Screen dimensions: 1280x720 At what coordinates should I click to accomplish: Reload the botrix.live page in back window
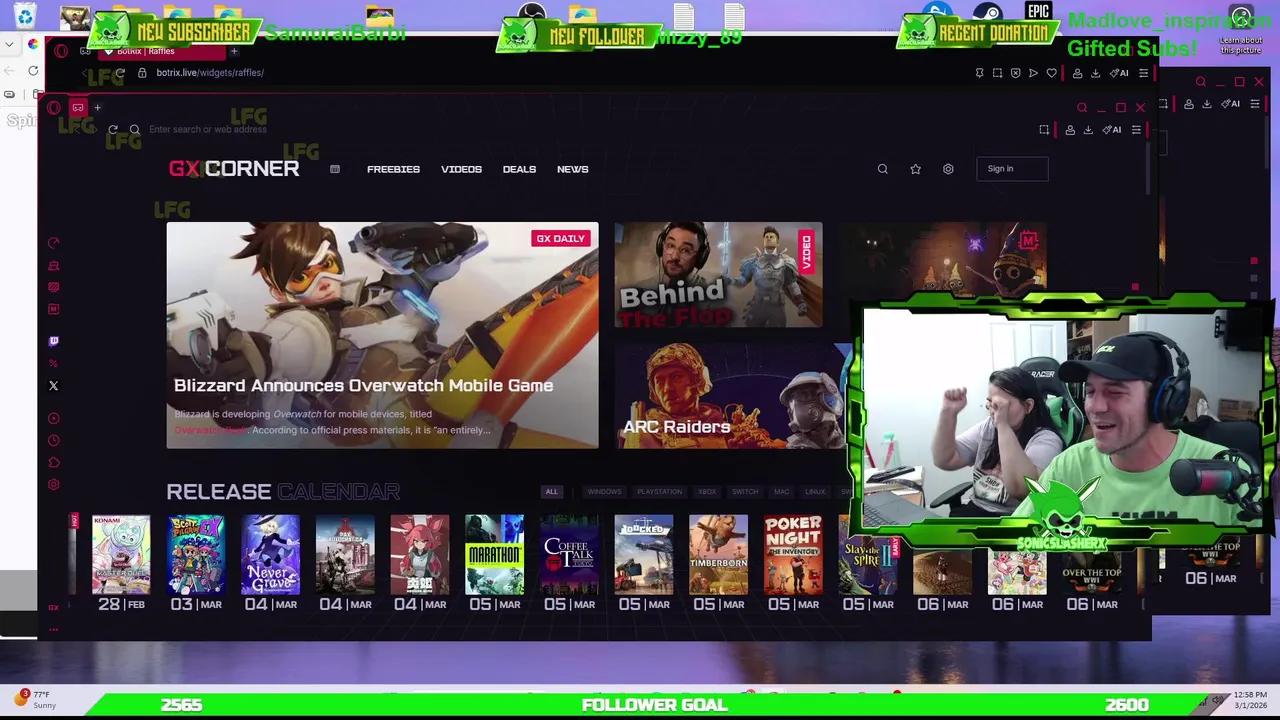(x=120, y=73)
